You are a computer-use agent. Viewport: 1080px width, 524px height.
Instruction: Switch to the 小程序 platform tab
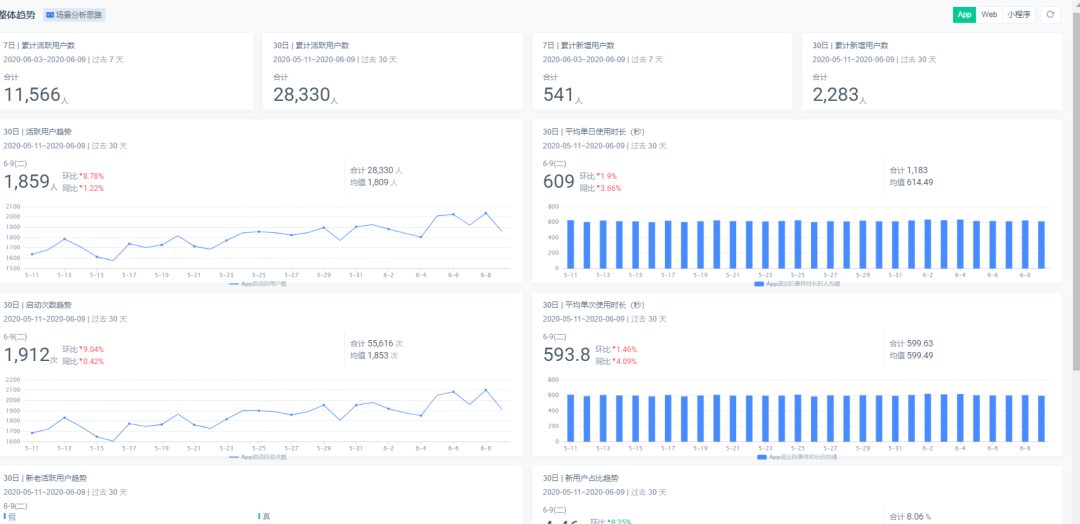click(1019, 14)
